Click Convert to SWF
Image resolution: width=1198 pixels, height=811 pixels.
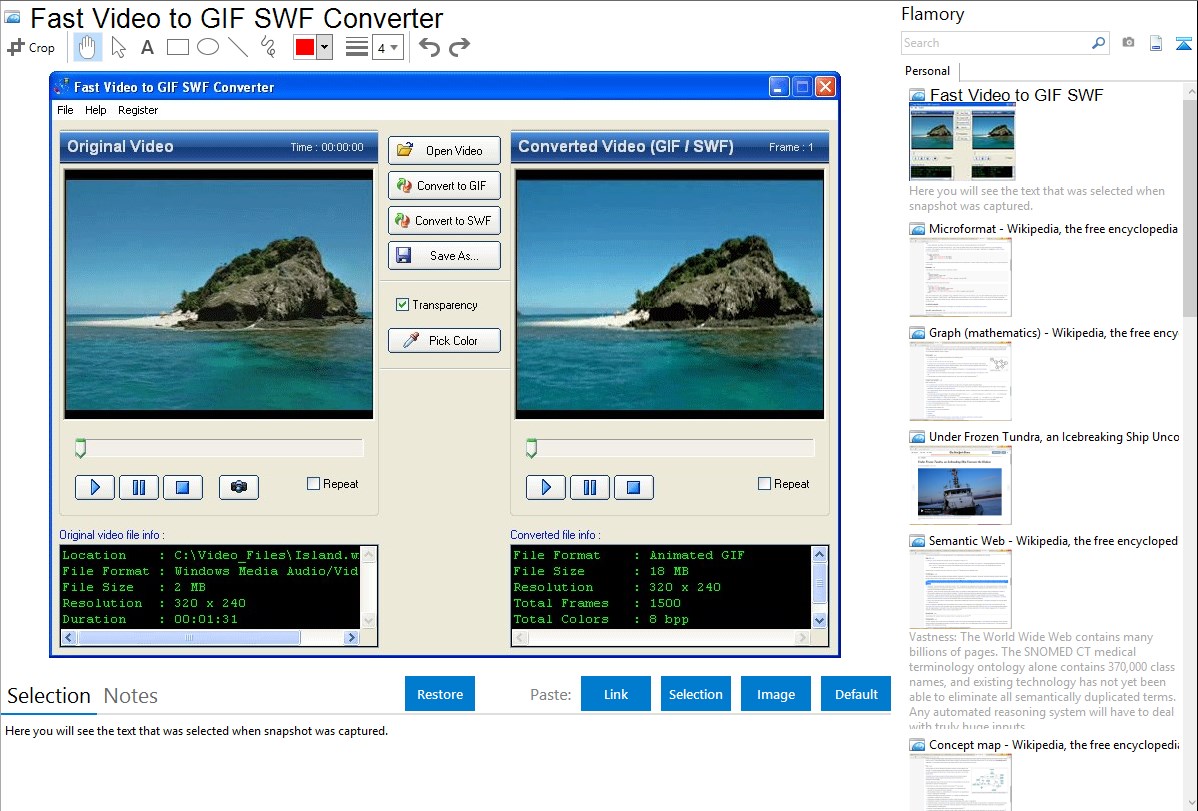point(444,221)
